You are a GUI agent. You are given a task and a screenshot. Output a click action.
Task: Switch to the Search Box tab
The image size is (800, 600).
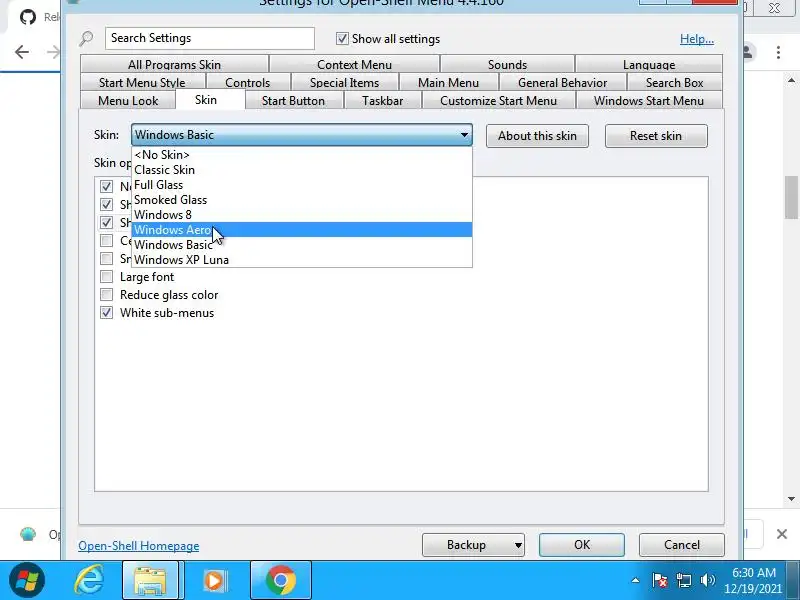(674, 83)
